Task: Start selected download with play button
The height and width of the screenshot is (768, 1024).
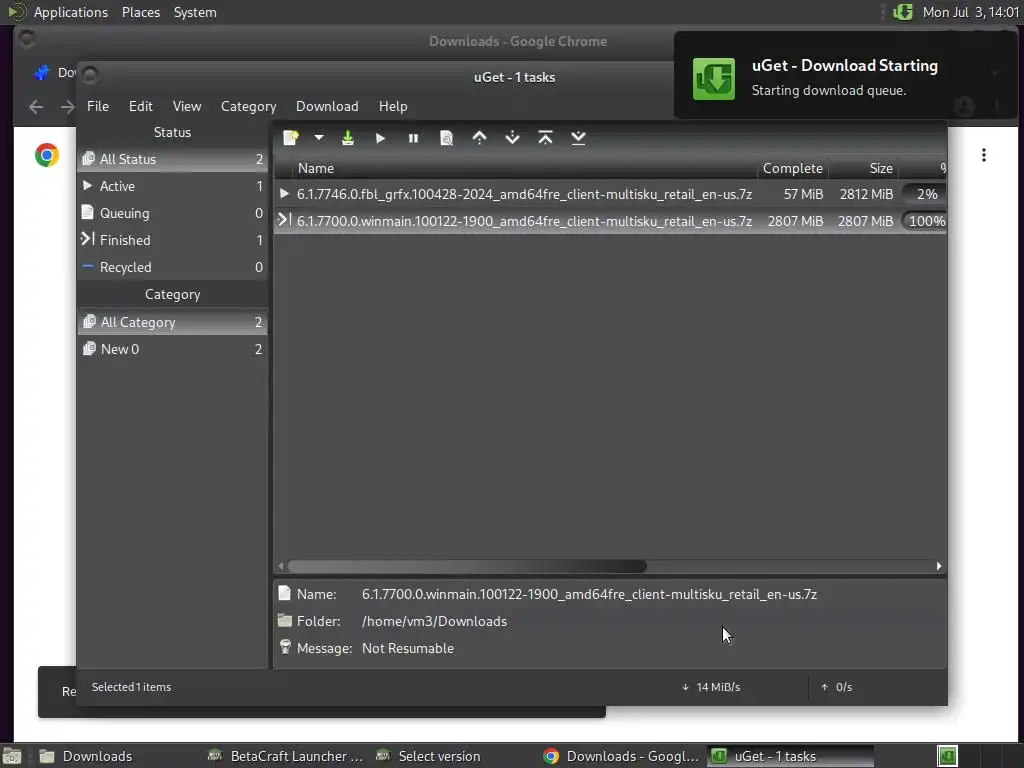Action: click(381, 138)
